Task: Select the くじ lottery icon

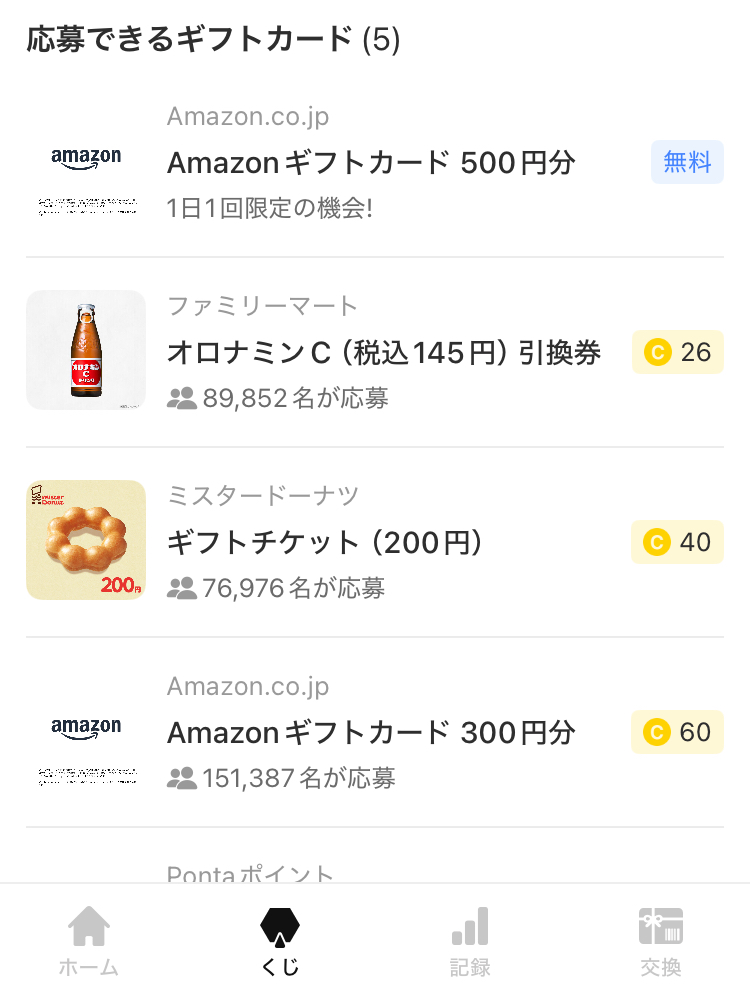Action: click(x=280, y=927)
